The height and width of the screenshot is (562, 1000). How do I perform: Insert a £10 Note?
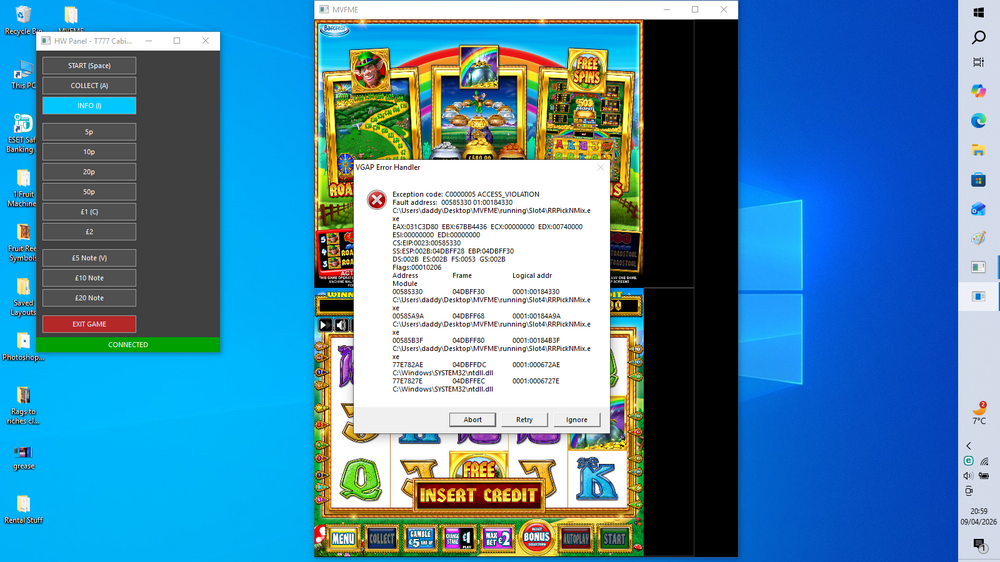(89, 277)
